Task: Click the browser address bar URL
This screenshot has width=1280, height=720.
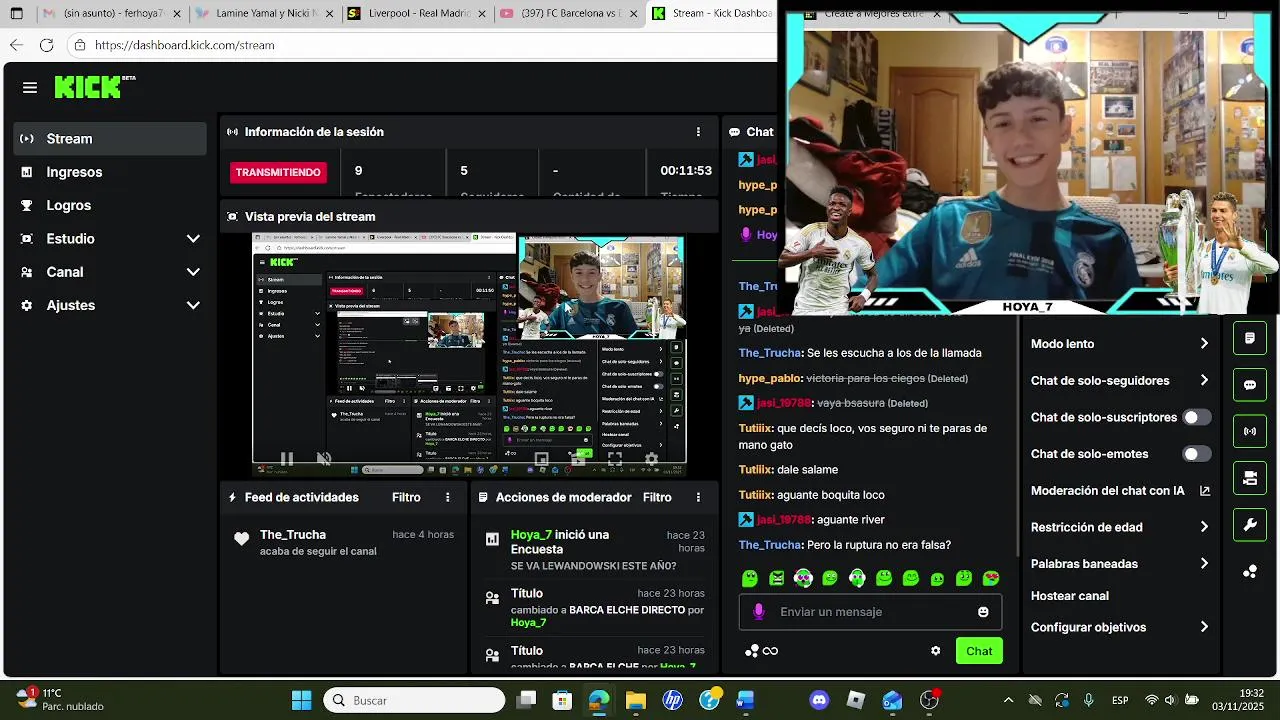Action: pos(185,45)
